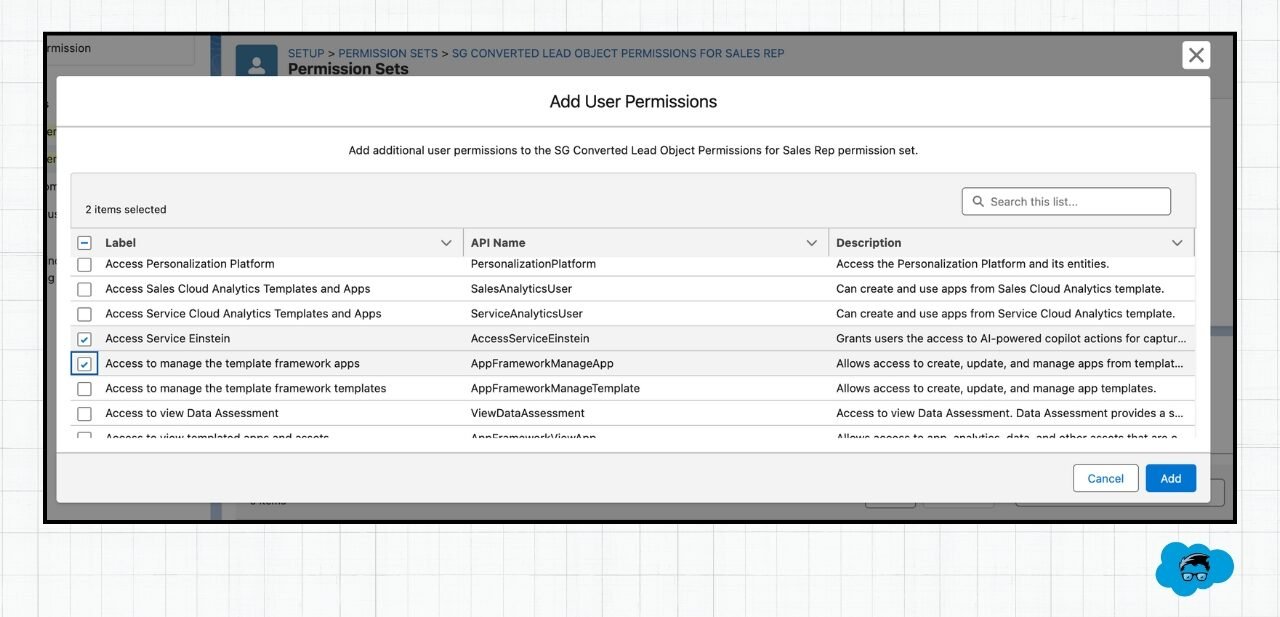Click the SalesAnalyticsUser API name cell
This screenshot has width=1280, height=617.
(x=519, y=289)
